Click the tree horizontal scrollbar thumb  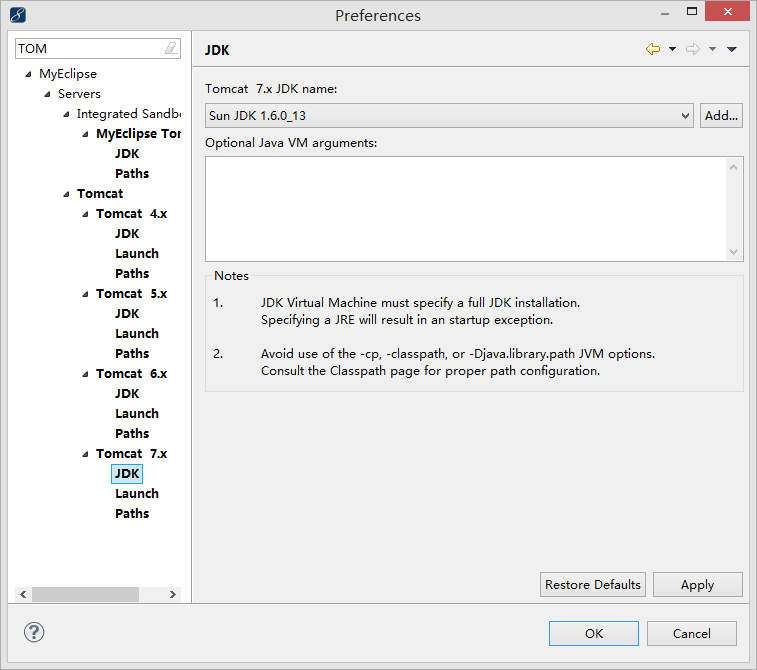85,594
